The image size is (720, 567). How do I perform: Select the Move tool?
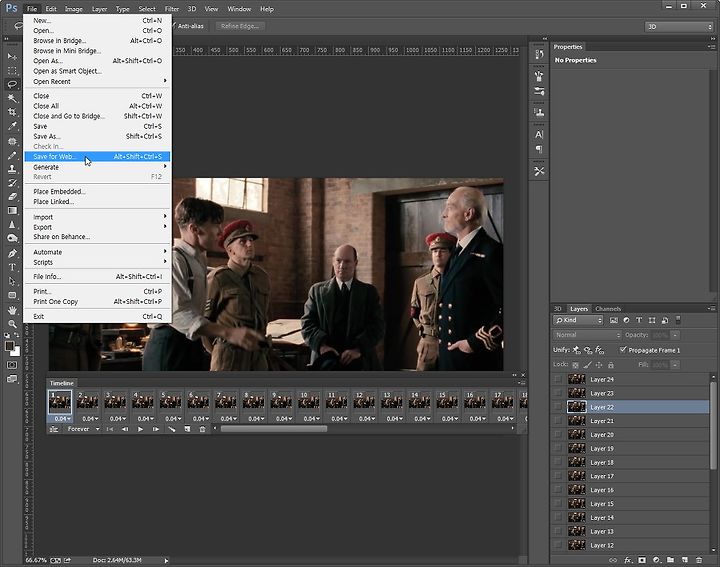(x=12, y=56)
